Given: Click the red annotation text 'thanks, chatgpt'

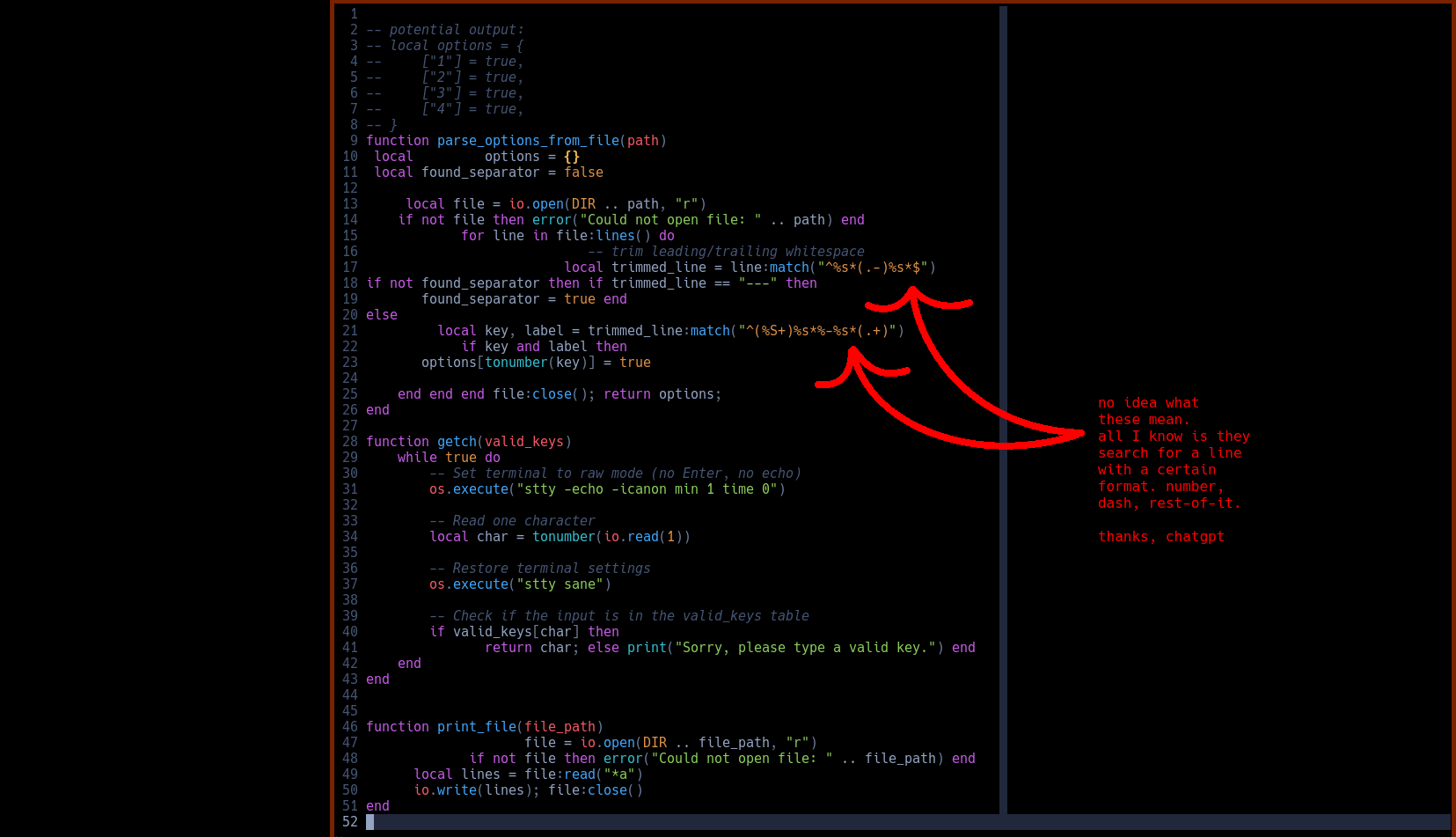Looking at the screenshot, I should click(1161, 536).
